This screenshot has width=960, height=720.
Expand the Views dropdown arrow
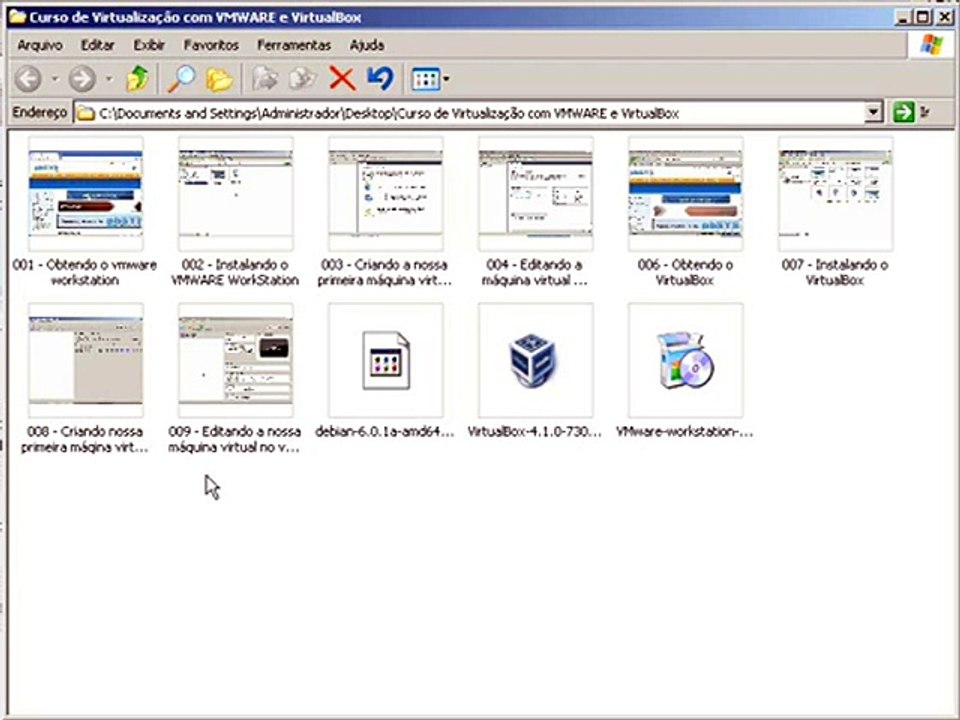[x=446, y=79]
